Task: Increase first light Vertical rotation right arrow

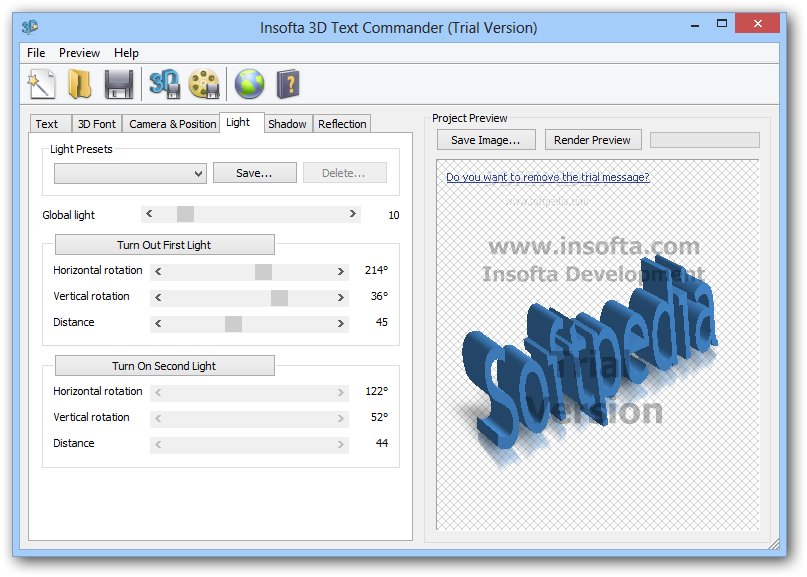Action: [341, 298]
